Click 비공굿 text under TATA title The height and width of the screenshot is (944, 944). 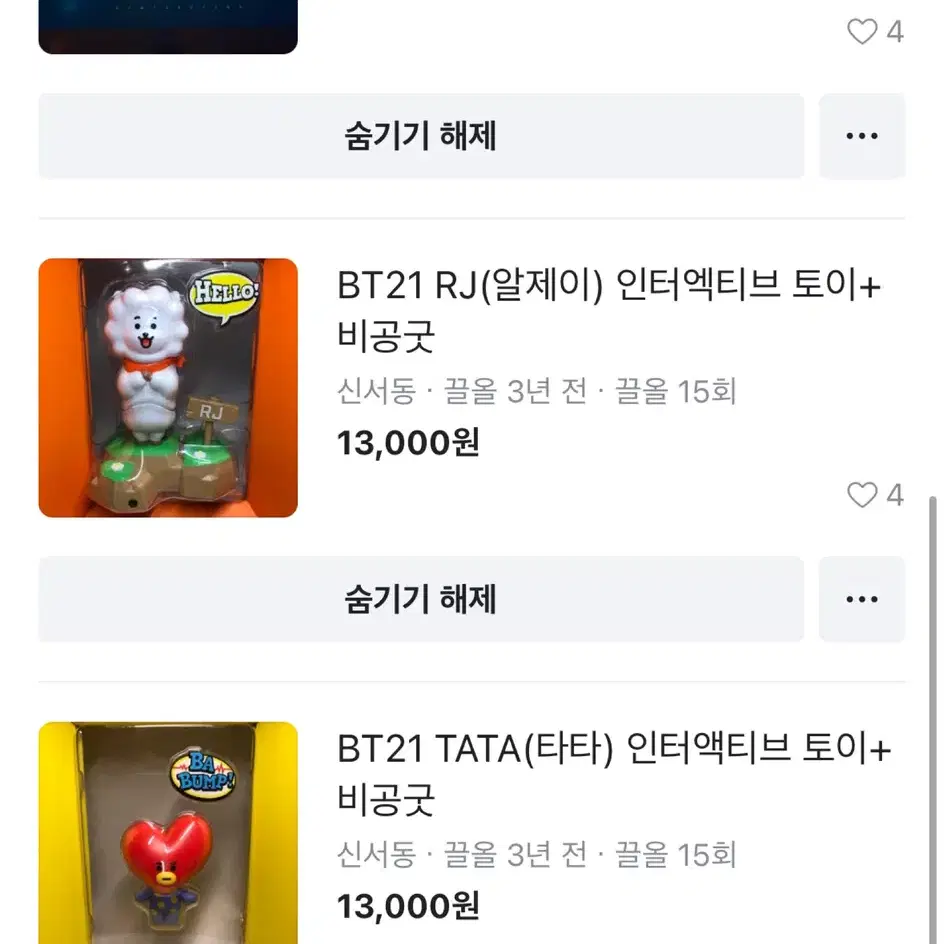[385, 800]
